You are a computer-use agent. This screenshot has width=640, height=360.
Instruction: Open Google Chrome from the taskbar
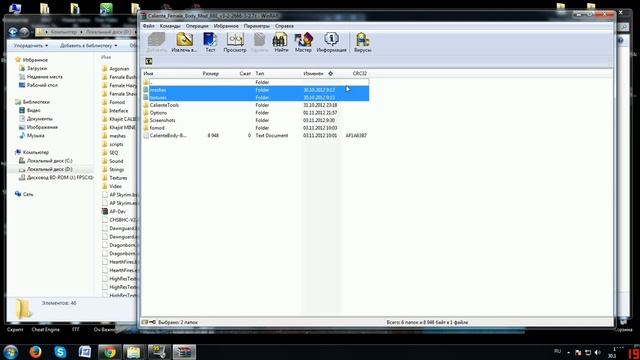(x=109, y=352)
